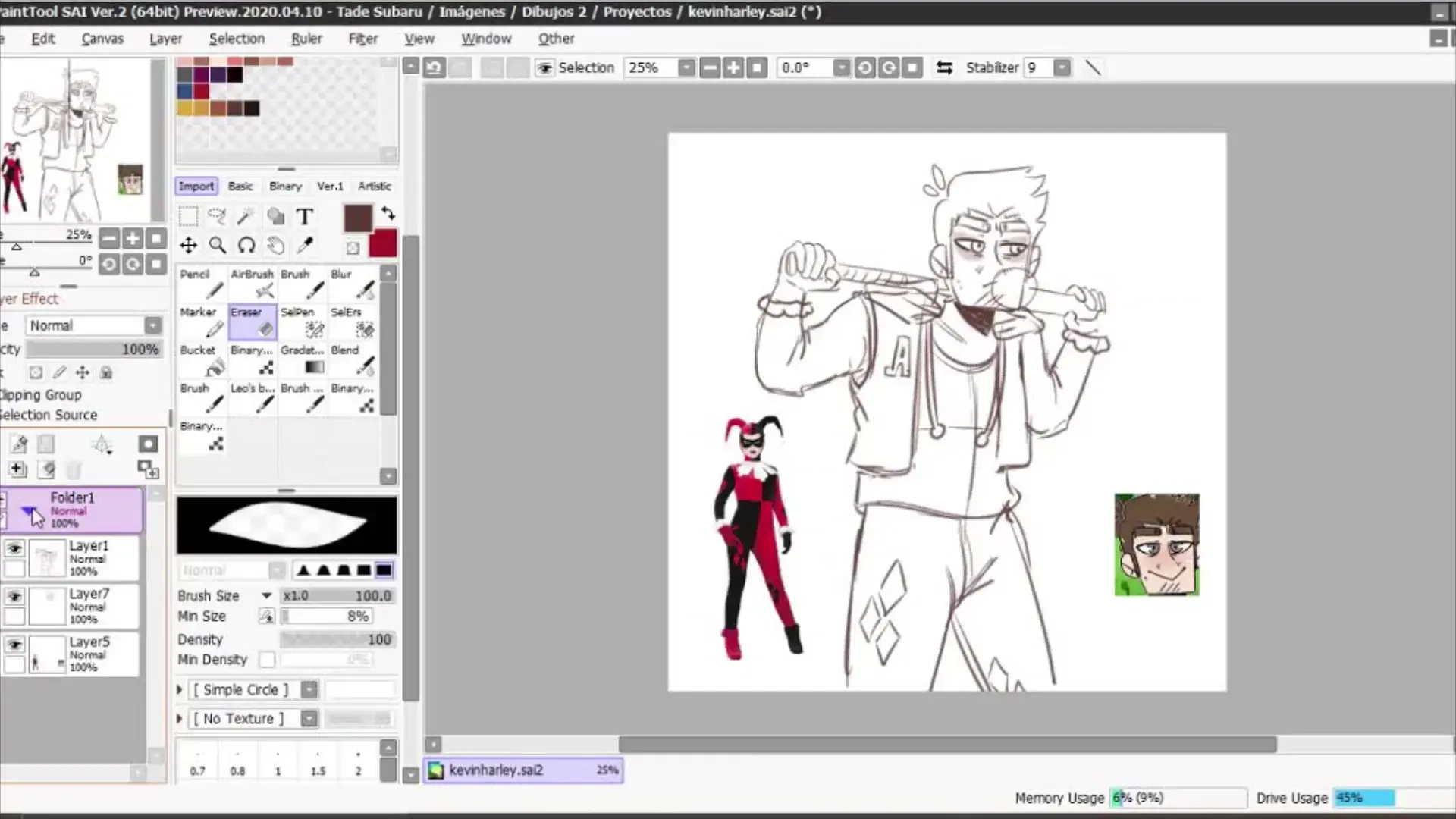Click the canvas horizontal scrollbar
This screenshot has width=1456, height=819.
point(947,745)
